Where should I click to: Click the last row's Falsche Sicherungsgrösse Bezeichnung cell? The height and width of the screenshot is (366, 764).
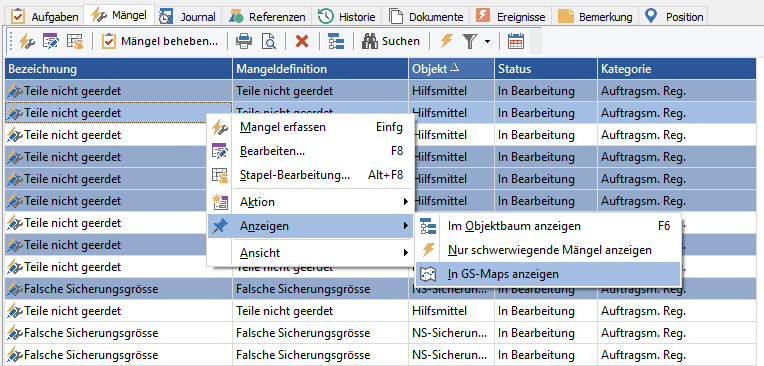(x=119, y=355)
